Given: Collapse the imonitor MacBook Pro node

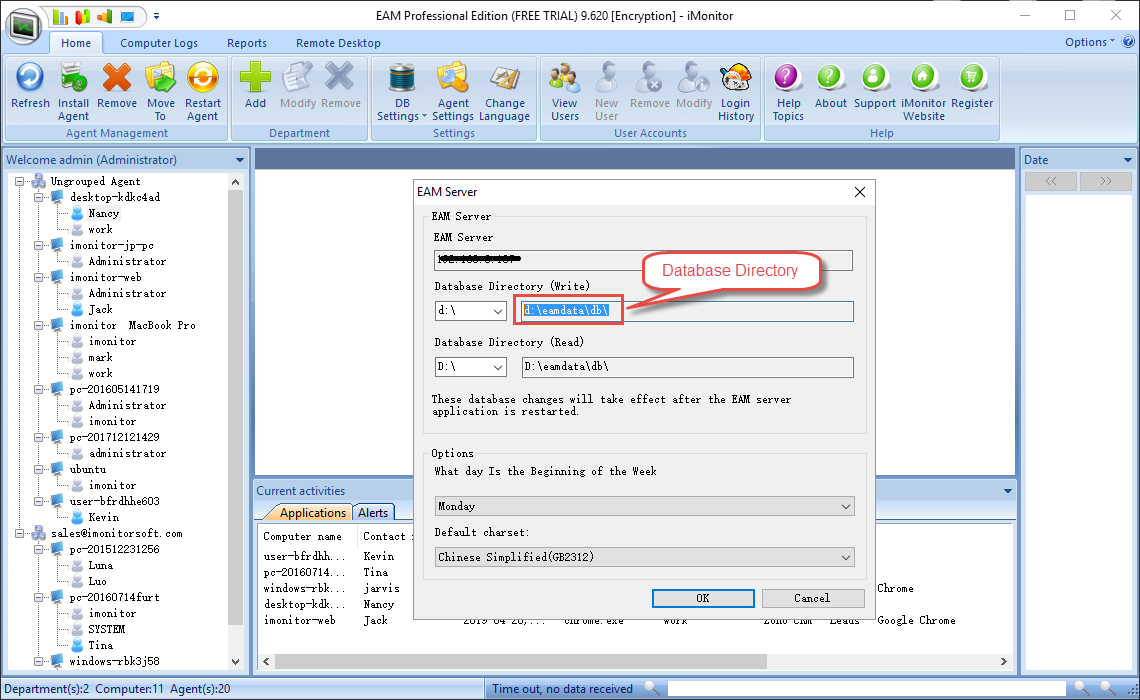Looking at the screenshot, I should 38,325.
